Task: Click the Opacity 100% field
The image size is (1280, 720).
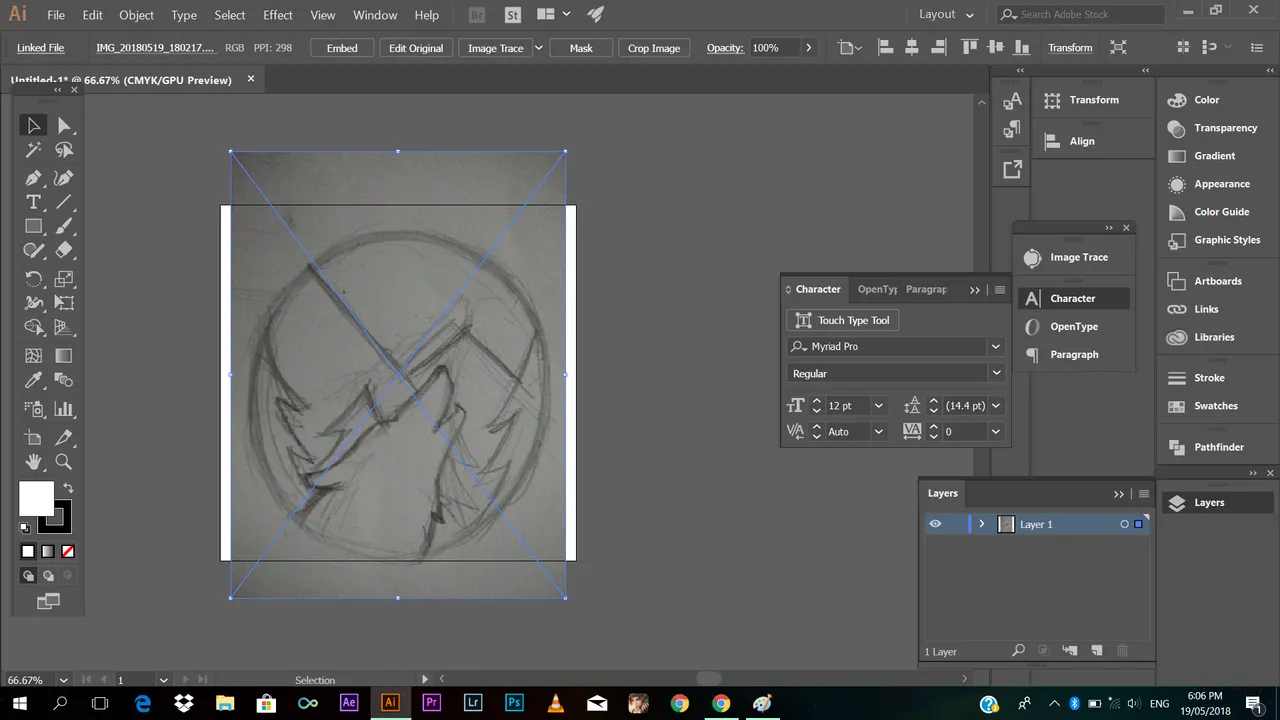Action: click(774, 48)
